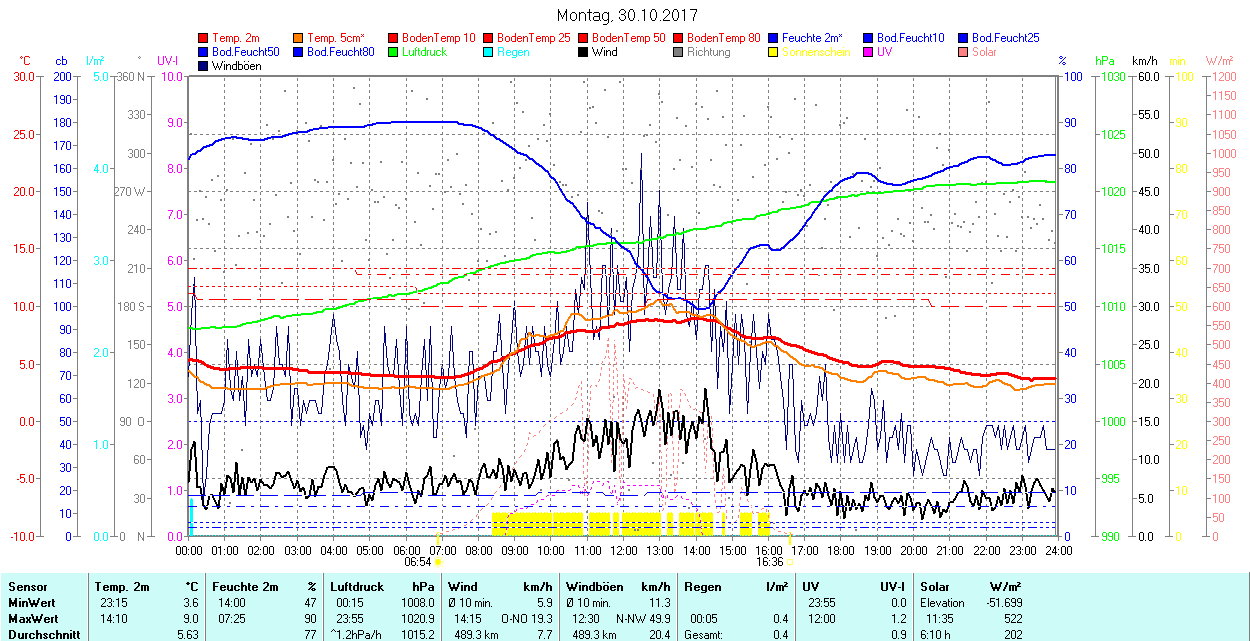This screenshot has height=641, width=1250.
Task: Select the yellow Sonnenschein legend swatch
Action: [774, 52]
